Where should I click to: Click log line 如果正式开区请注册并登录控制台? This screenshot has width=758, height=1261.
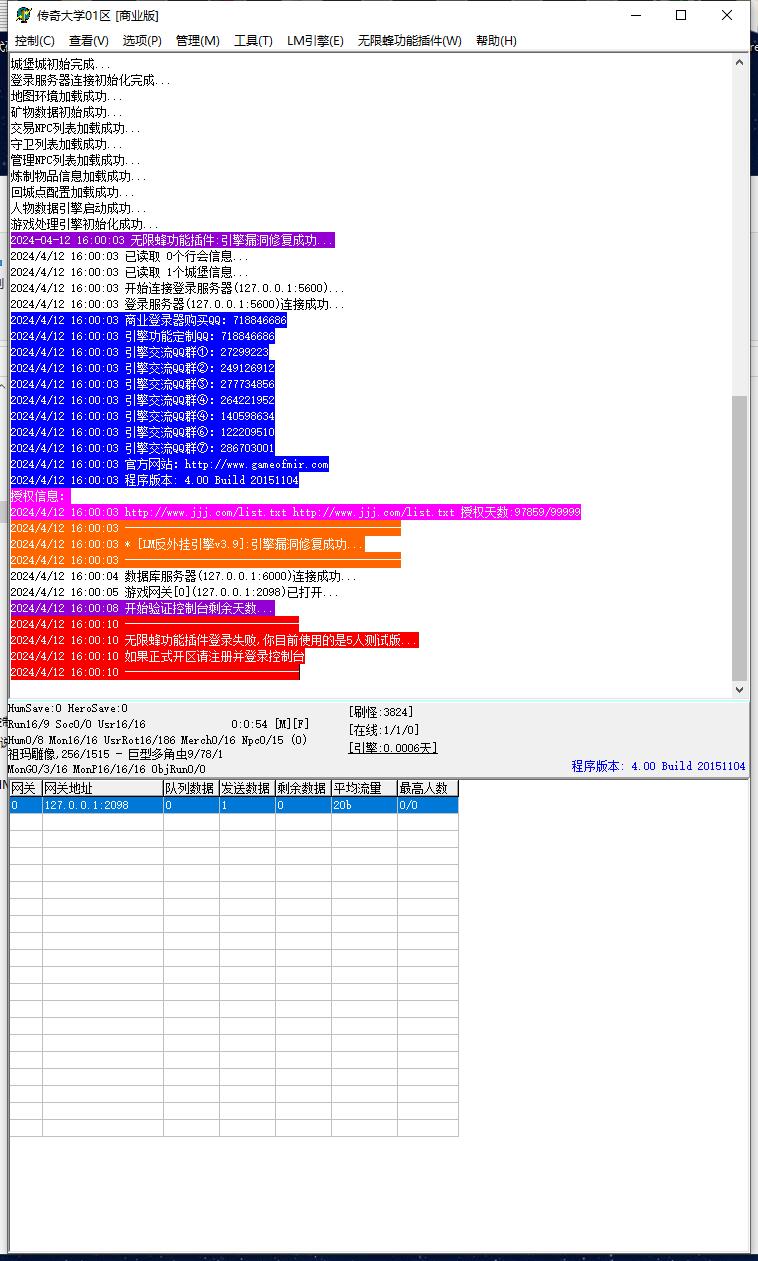(158, 656)
